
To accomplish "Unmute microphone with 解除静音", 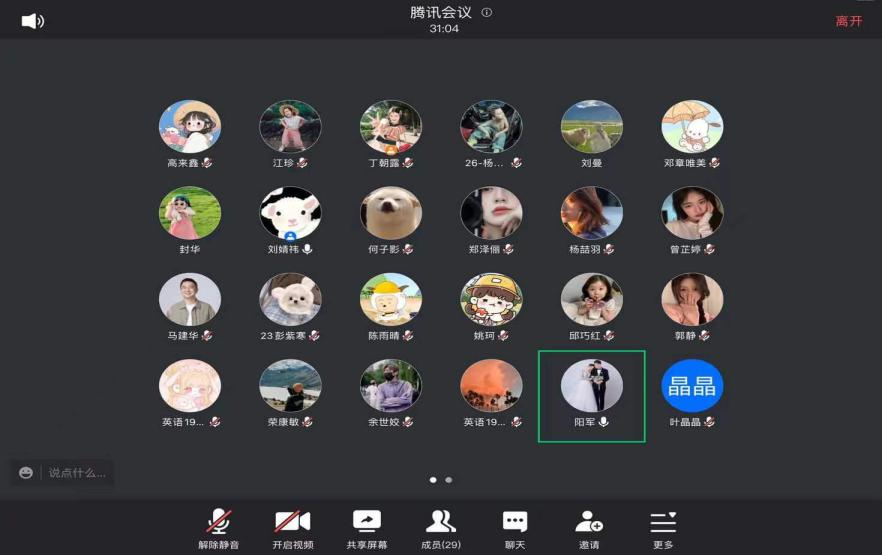I will tap(218, 521).
